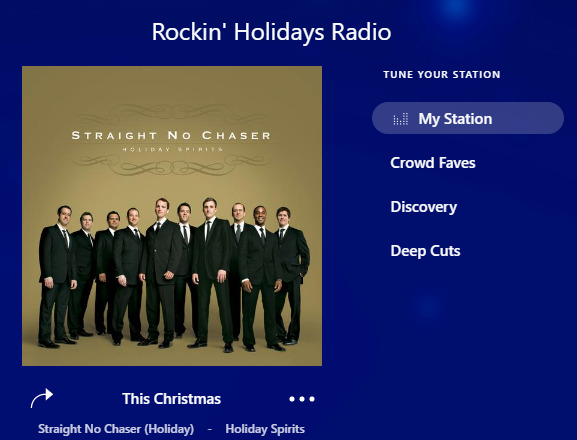Visit the Straight No Chaser (Holiday) artist page
Image resolution: width=577 pixels, height=440 pixels.
pos(116,429)
